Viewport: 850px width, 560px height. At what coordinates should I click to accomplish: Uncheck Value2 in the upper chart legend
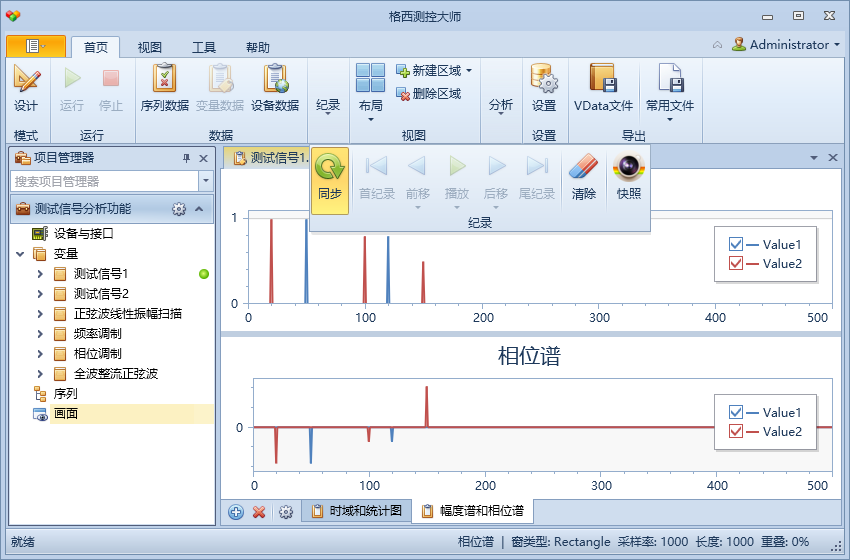point(736,264)
